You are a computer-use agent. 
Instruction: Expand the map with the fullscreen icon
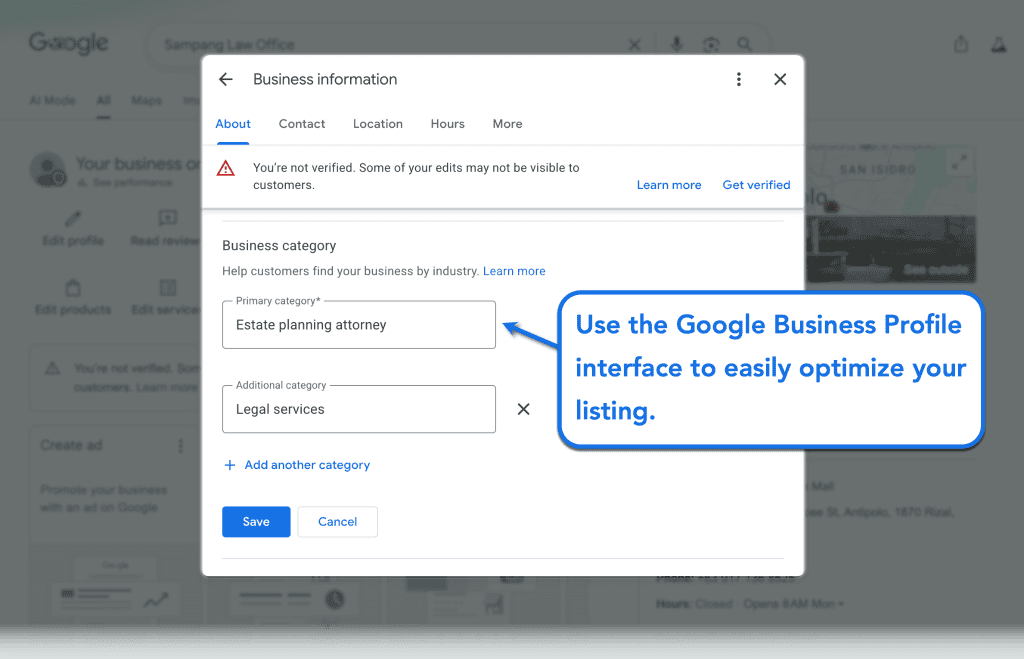959,163
